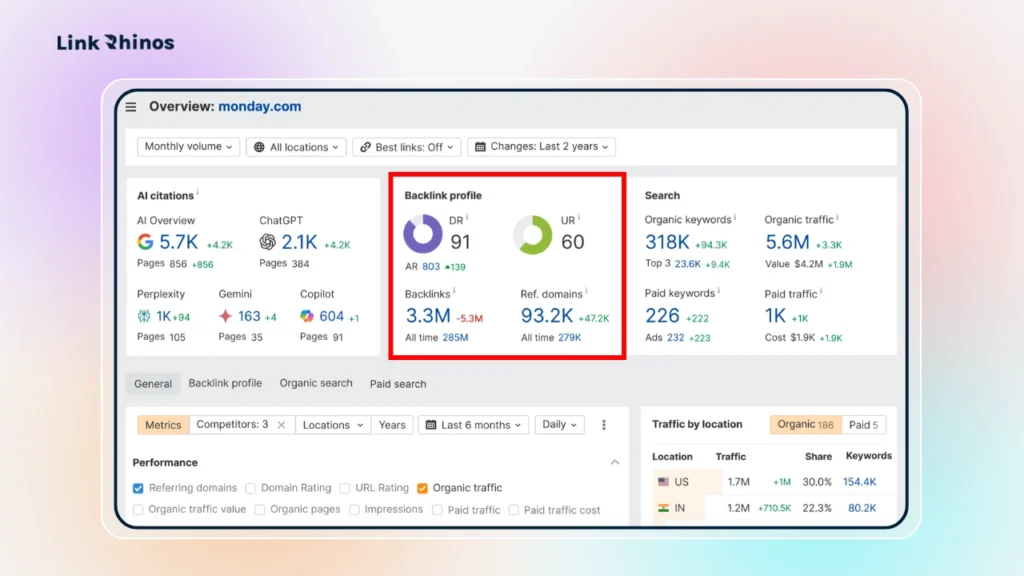Click the Google AI Overview icon
Image resolution: width=1024 pixels, height=576 pixels.
145,242
